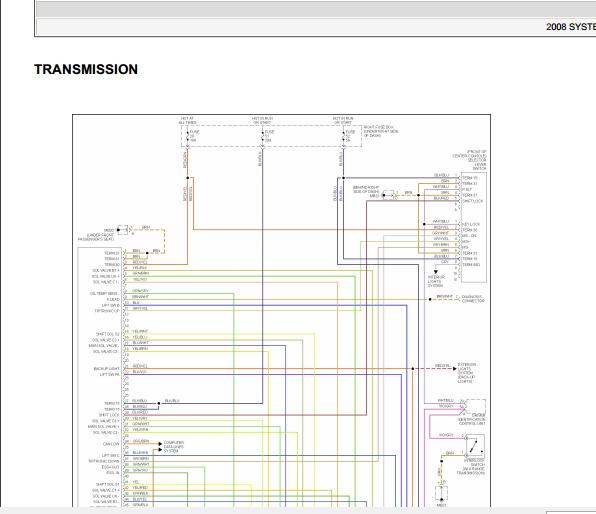This screenshot has height=514, width=596.
Task: Click the Identification Control Unit dashed box
Action: 476,407
